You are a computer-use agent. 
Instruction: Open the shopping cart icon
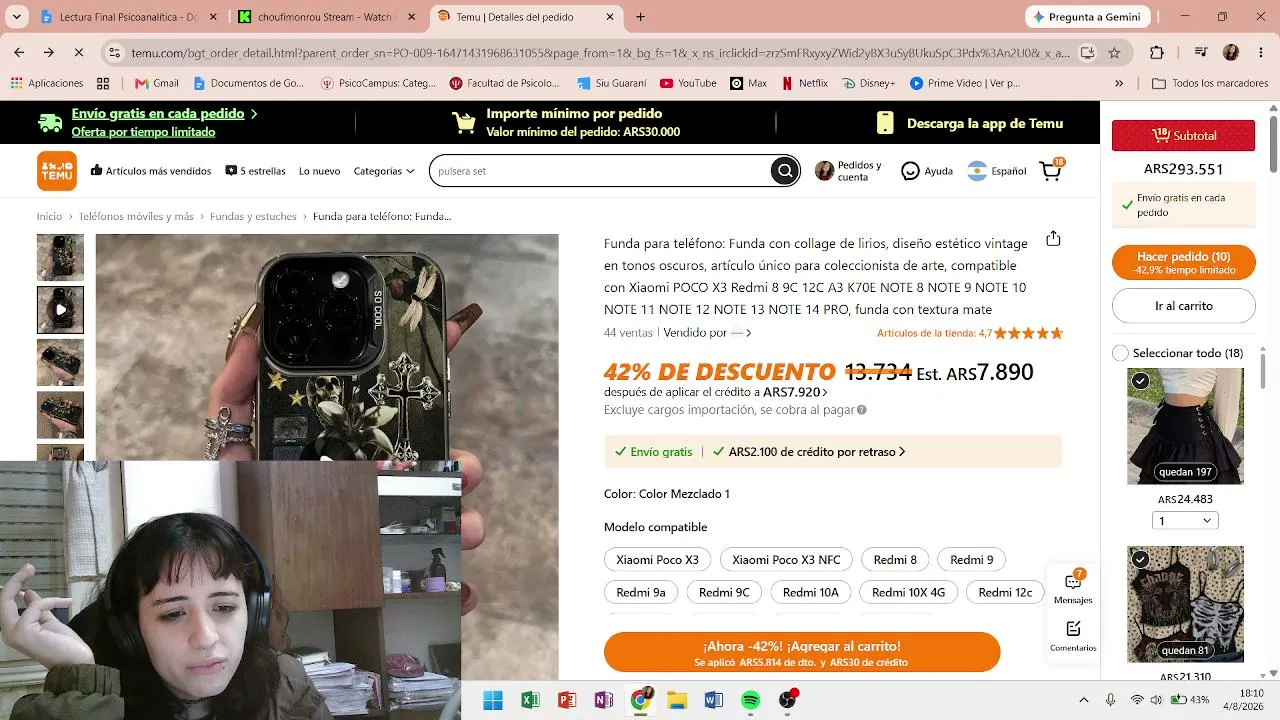click(1051, 170)
